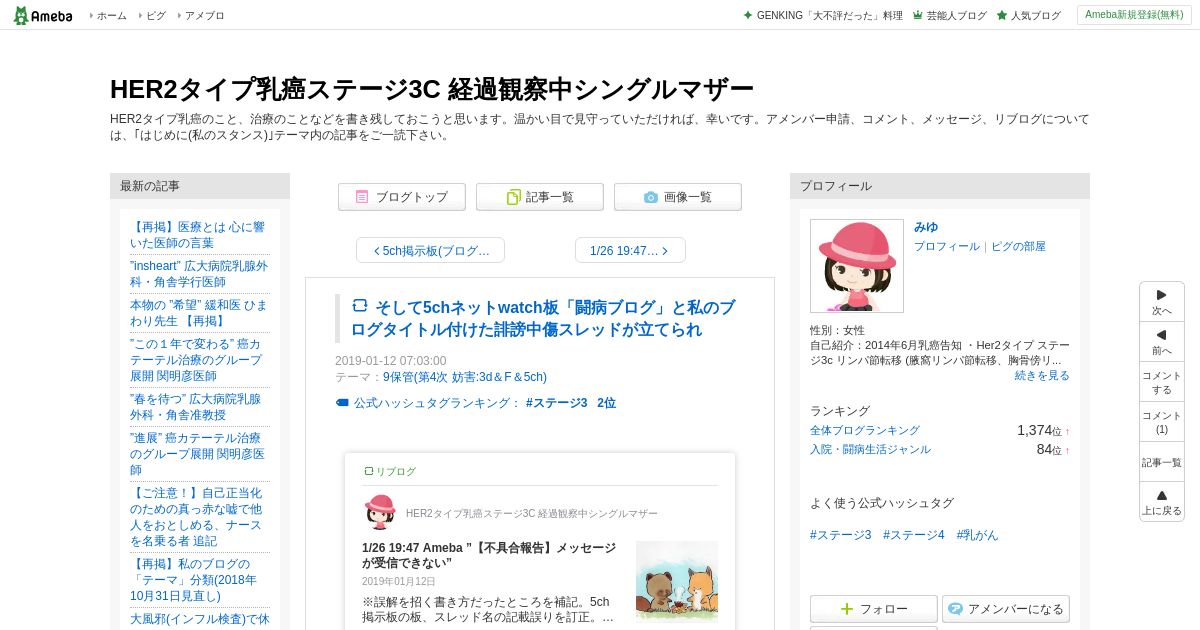Open theme 9保管(第4次 妨害:3d&F&5ch)

point(465,377)
